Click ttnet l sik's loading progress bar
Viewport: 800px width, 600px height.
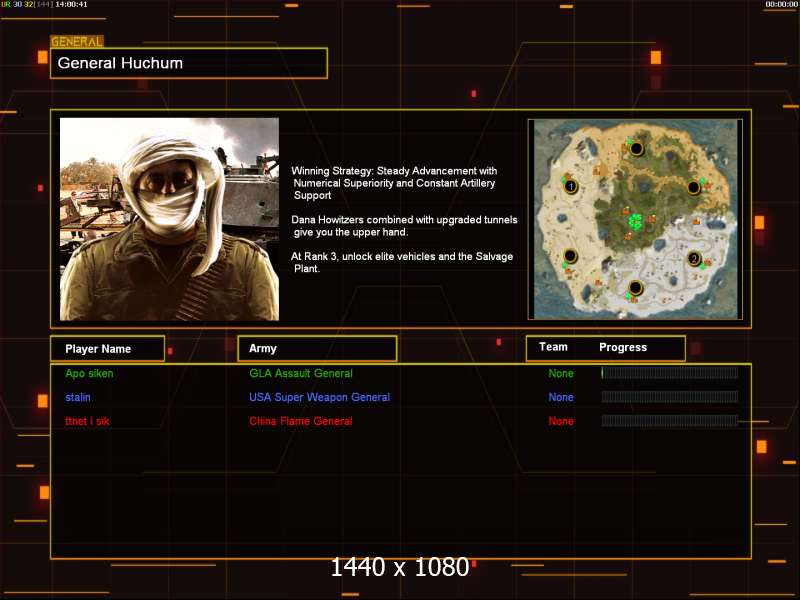[669, 421]
